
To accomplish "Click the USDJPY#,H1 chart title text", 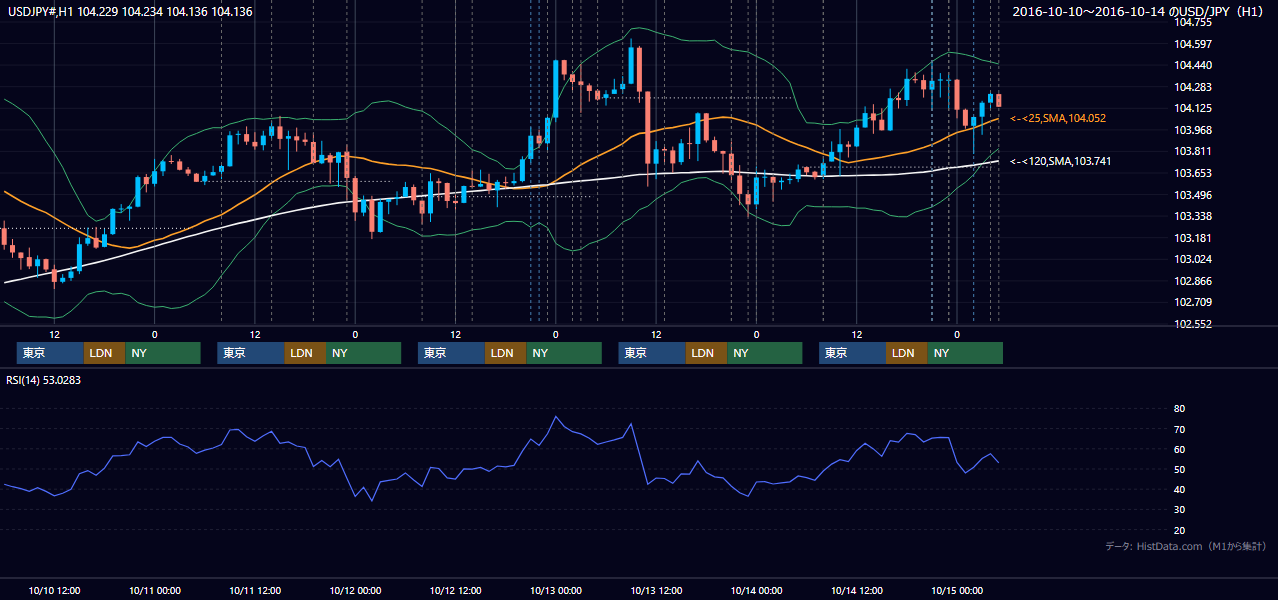I will pyautogui.click(x=131, y=12).
